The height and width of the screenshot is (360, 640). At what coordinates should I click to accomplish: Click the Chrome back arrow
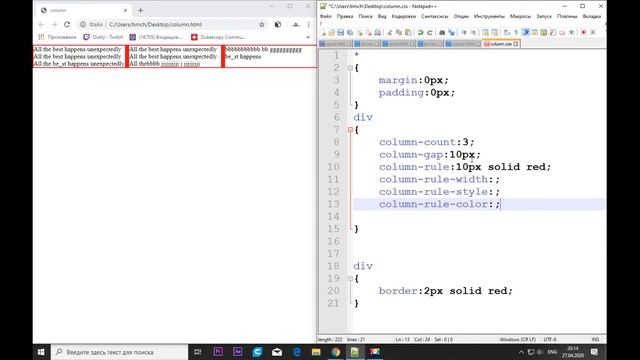click(41, 24)
